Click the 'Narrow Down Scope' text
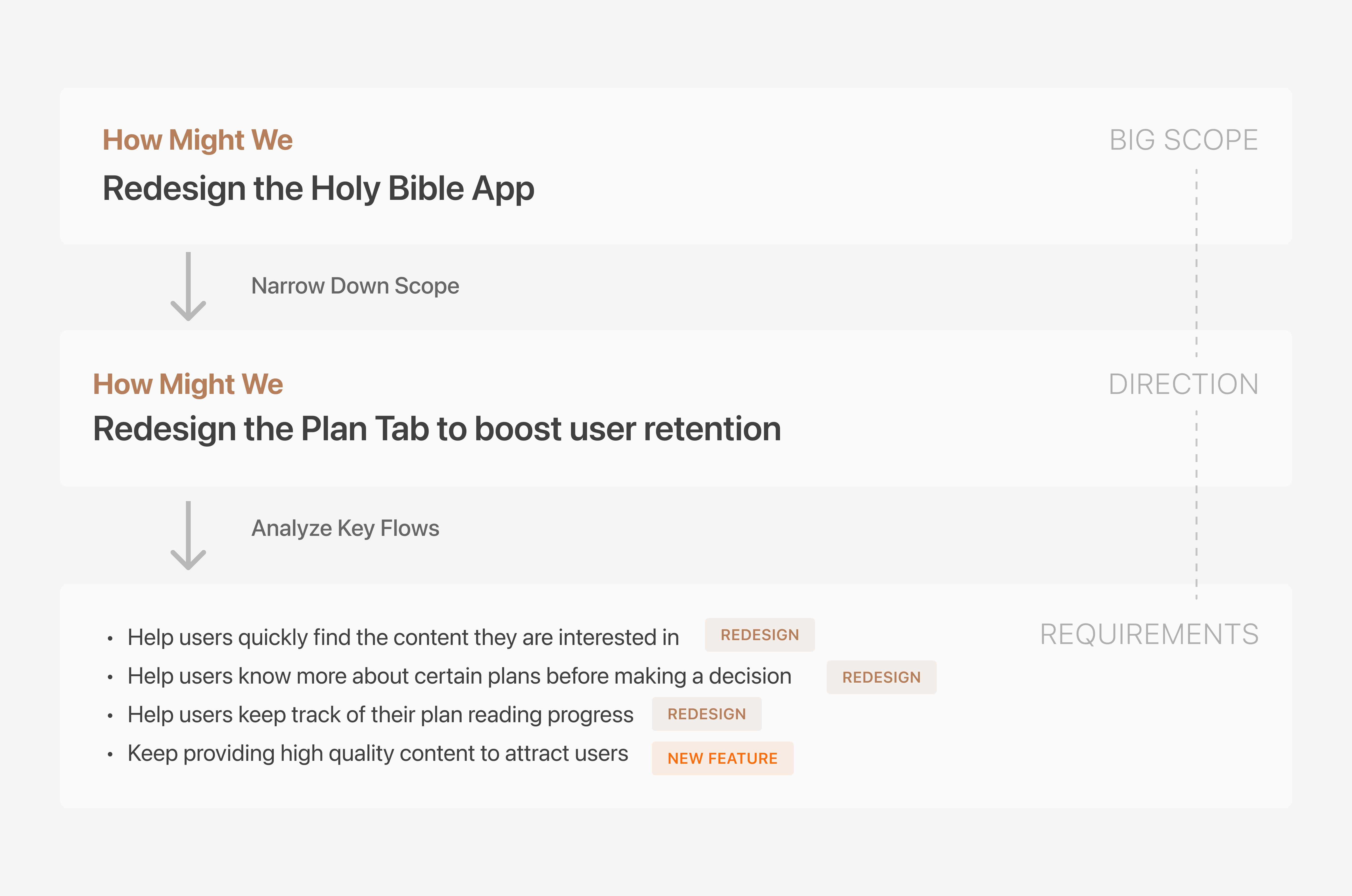The width and height of the screenshot is (1352, 896). click(x=355, y=286)
